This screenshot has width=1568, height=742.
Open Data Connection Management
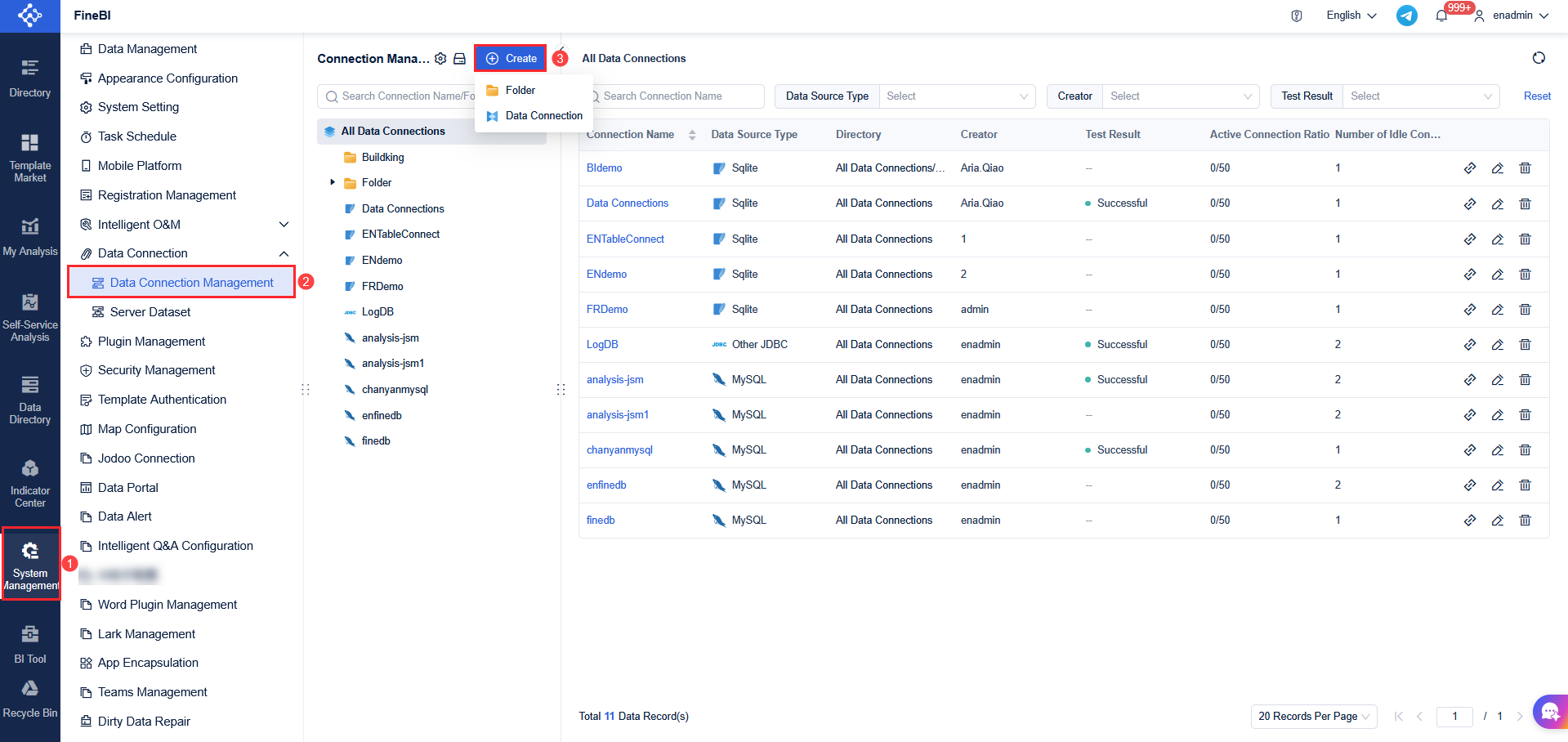pos(181,283)
